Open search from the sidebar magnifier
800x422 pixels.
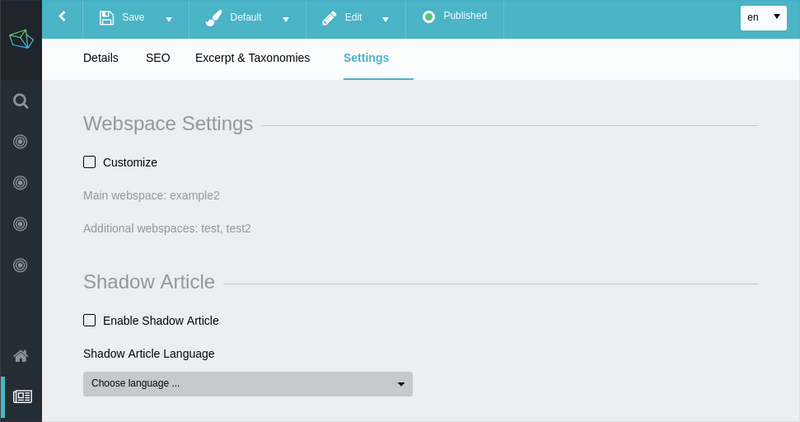(20, 101)
